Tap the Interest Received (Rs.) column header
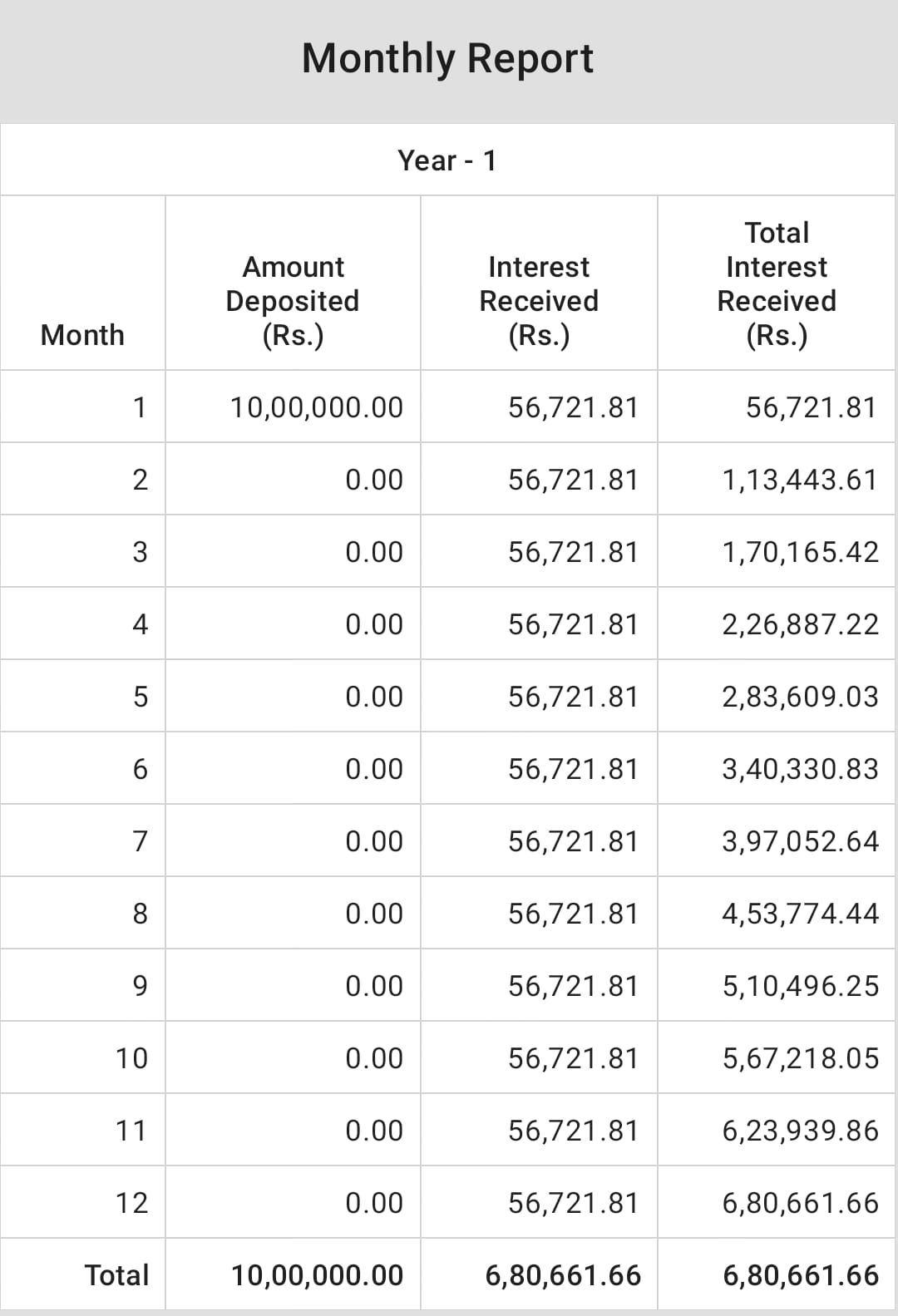The height and width of the screenshot is (1316, 898). [x=539, y=300]
